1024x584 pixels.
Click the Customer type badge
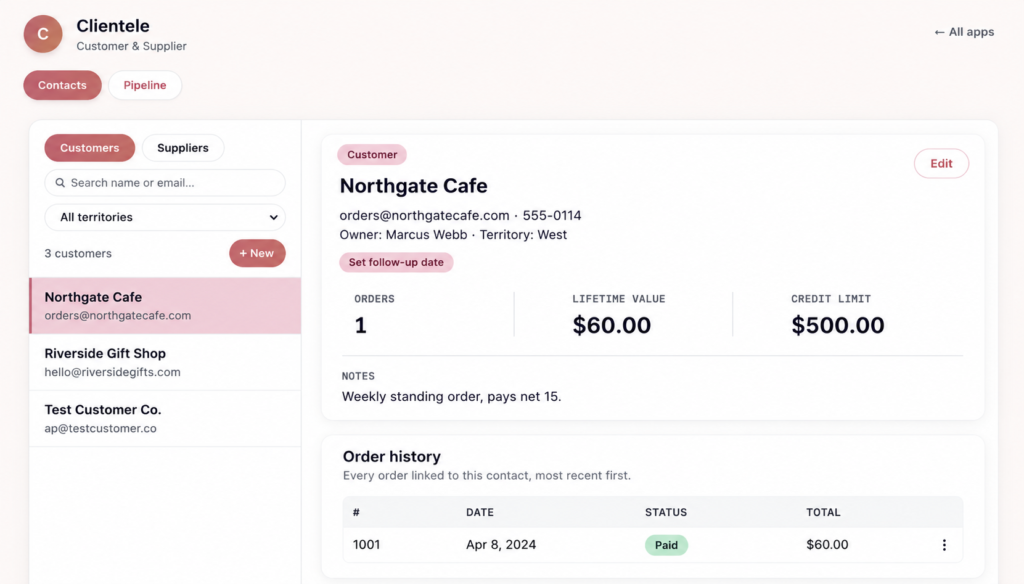pos(372,155)
